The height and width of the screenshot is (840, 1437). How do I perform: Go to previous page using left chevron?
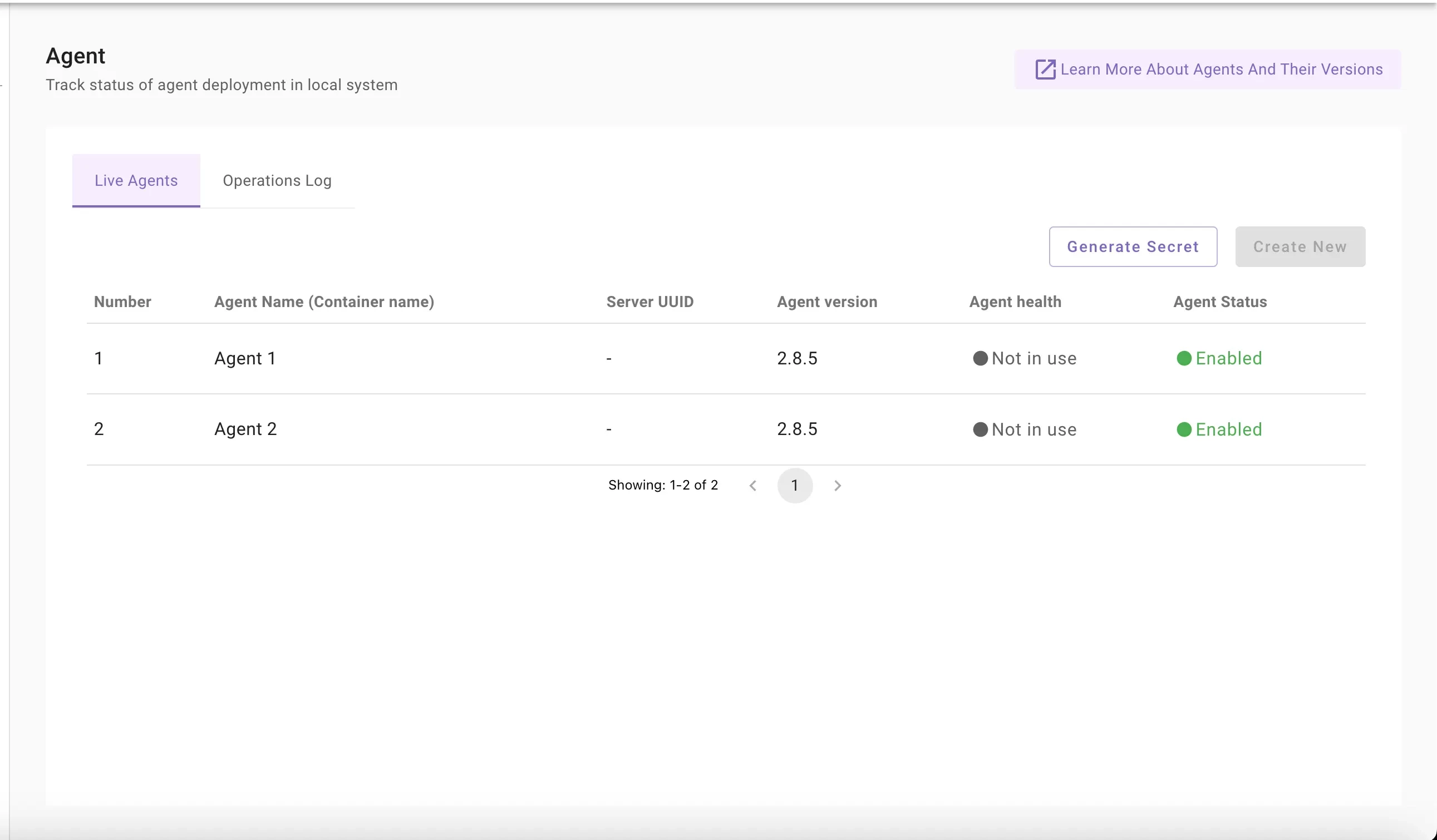click(752, 486)
